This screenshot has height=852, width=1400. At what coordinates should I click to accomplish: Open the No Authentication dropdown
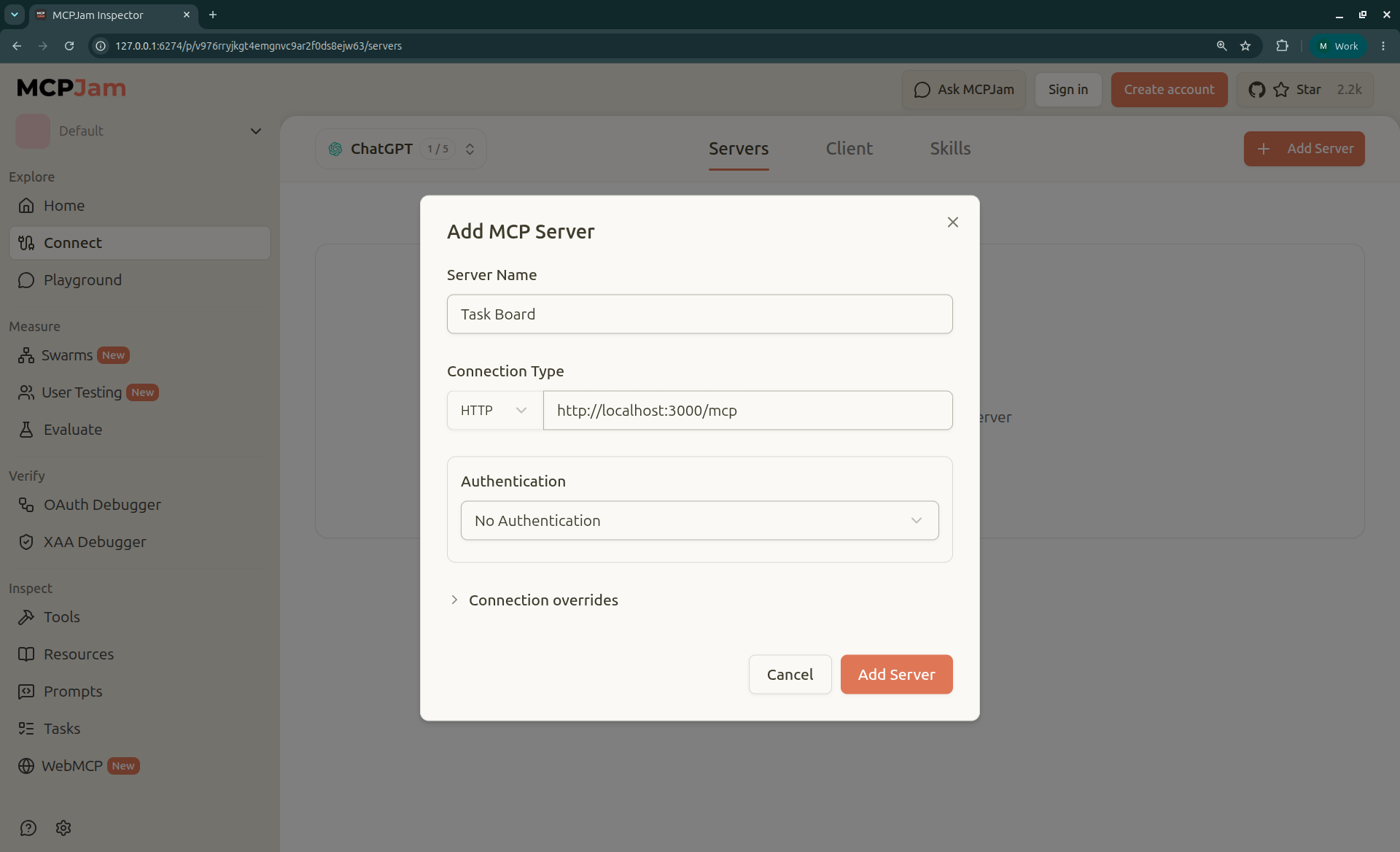point(699,521)
